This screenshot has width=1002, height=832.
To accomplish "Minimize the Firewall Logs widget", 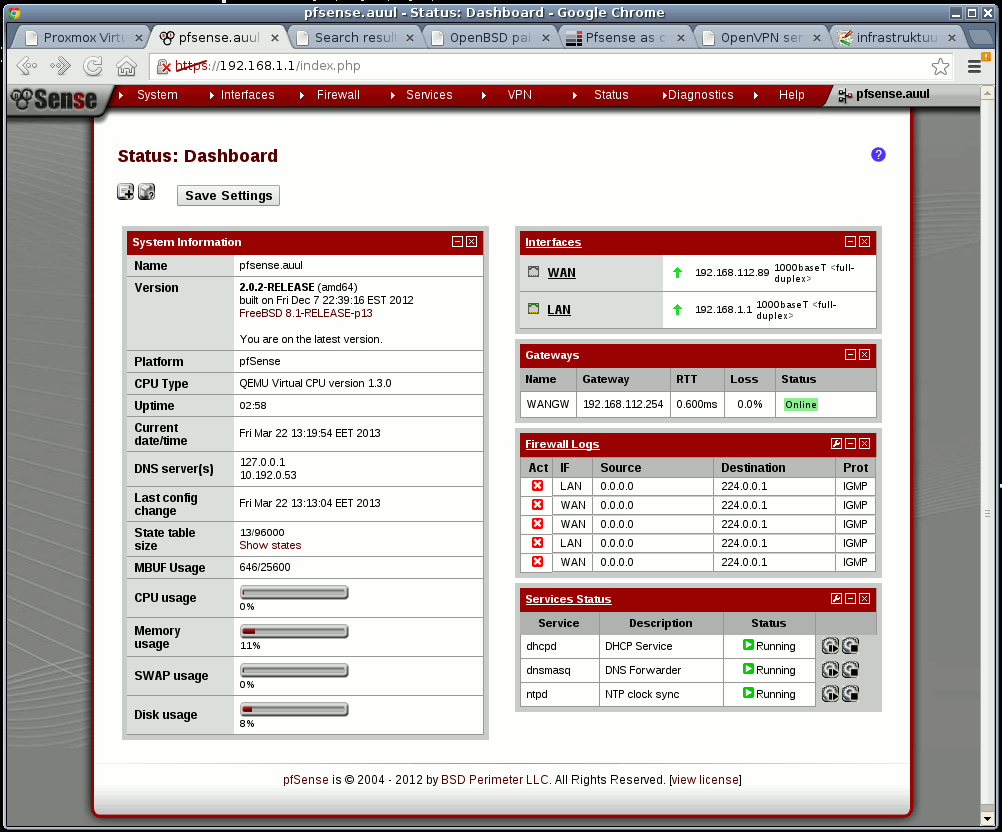I will [x=850, y=443].
